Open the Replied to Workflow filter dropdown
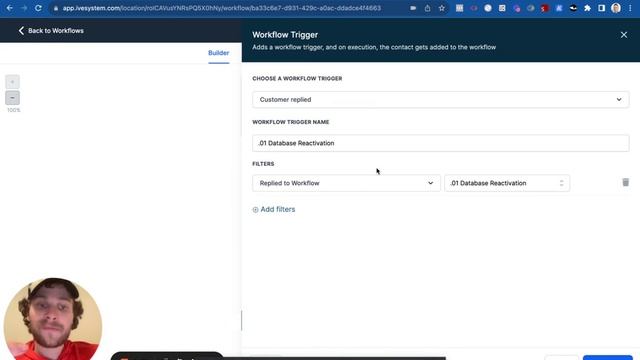Screen dimensions: 640x360 [x=346, y=183]
